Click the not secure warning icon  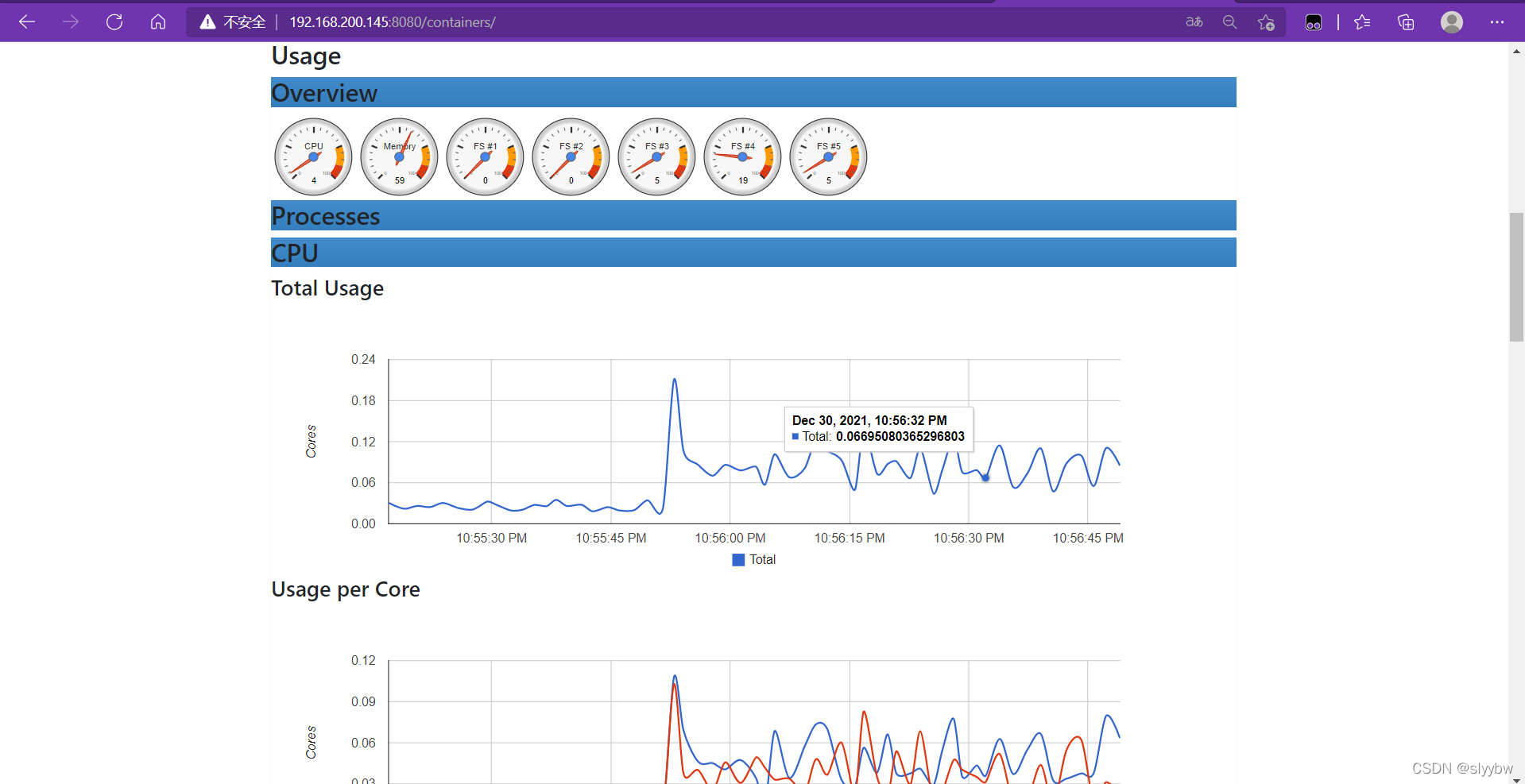207,22
